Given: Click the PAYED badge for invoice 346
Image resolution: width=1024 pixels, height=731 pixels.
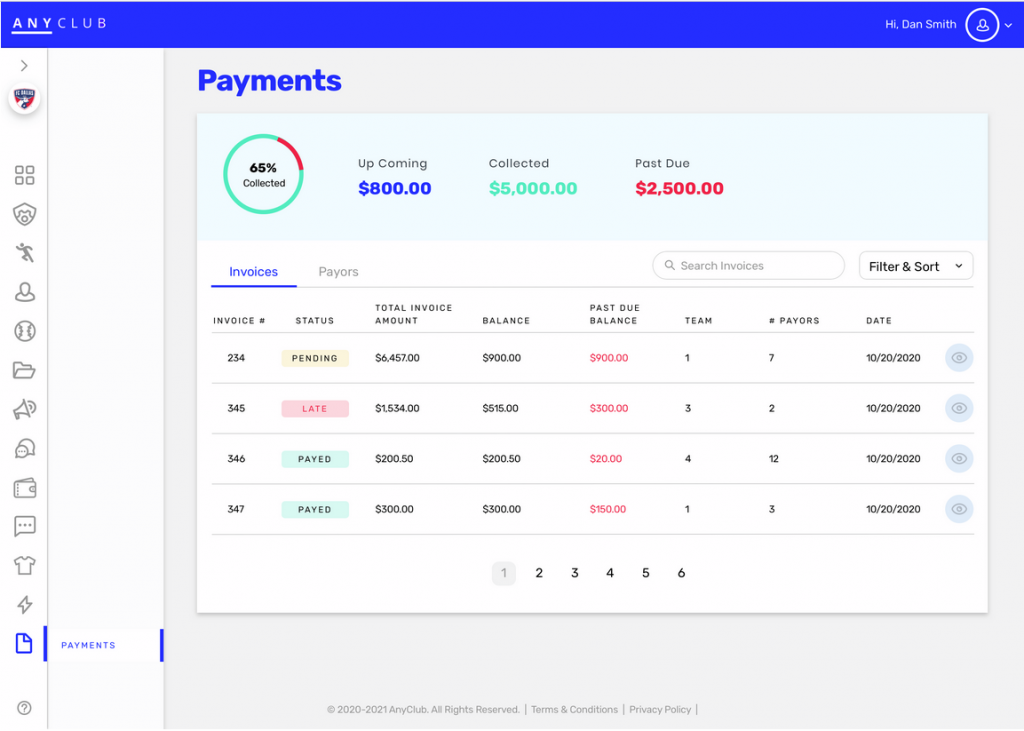Looking at the screenshot, I should coord(315,459).
